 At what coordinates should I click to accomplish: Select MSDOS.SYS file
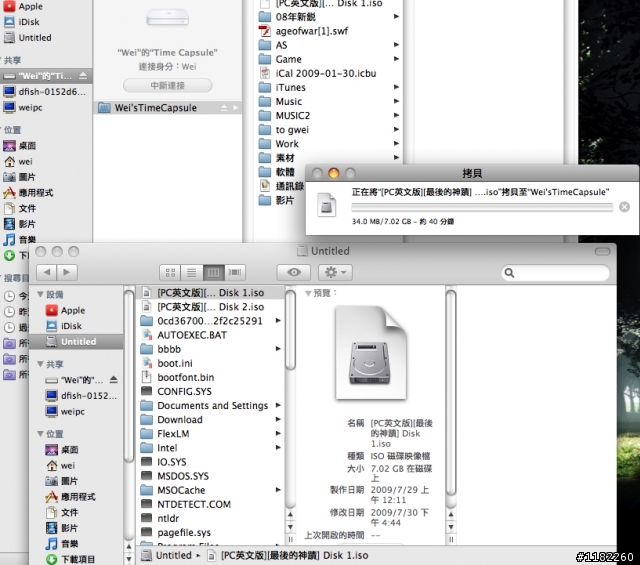pos(183,476)
